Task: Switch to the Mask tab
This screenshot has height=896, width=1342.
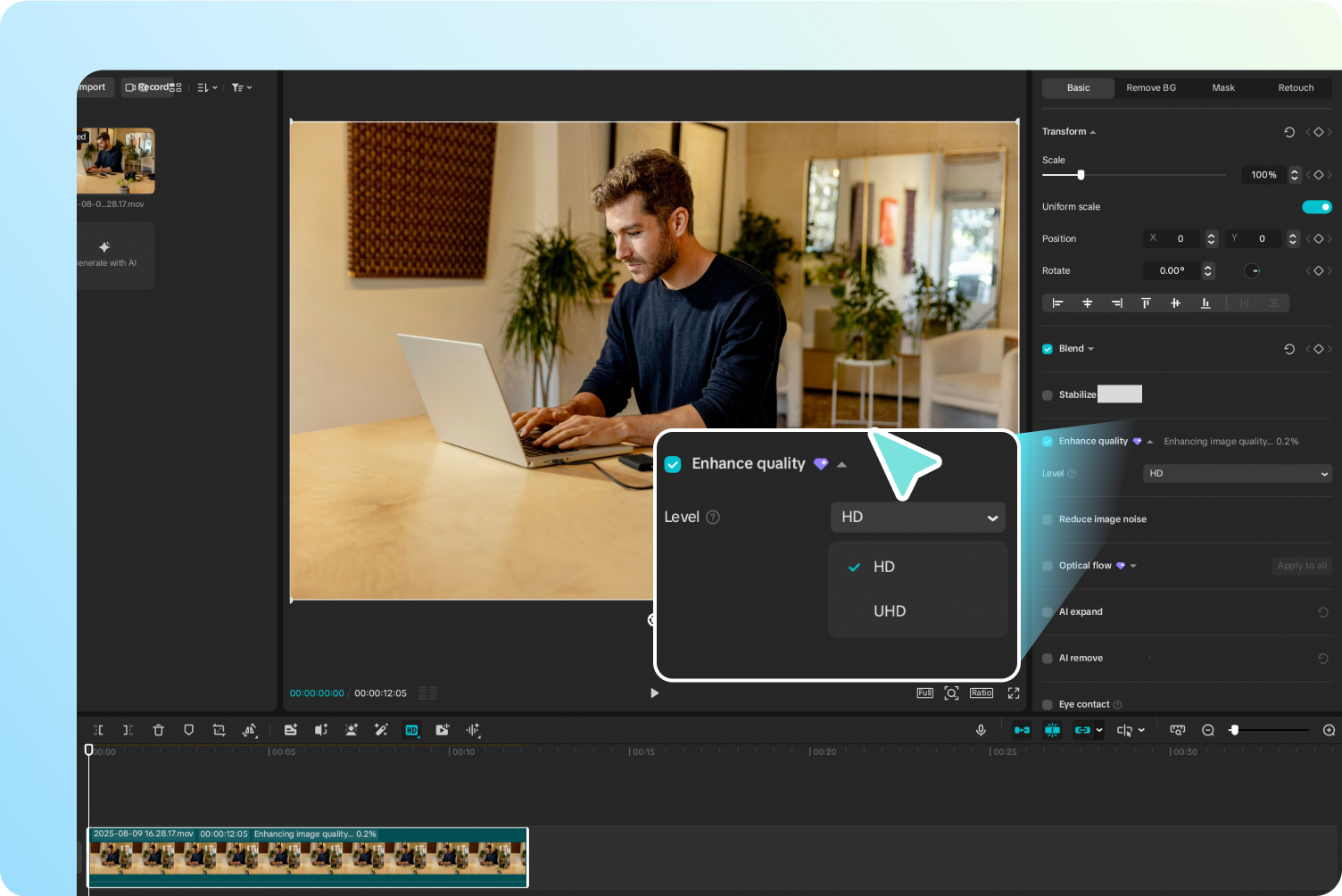Action: point(1223,88)
